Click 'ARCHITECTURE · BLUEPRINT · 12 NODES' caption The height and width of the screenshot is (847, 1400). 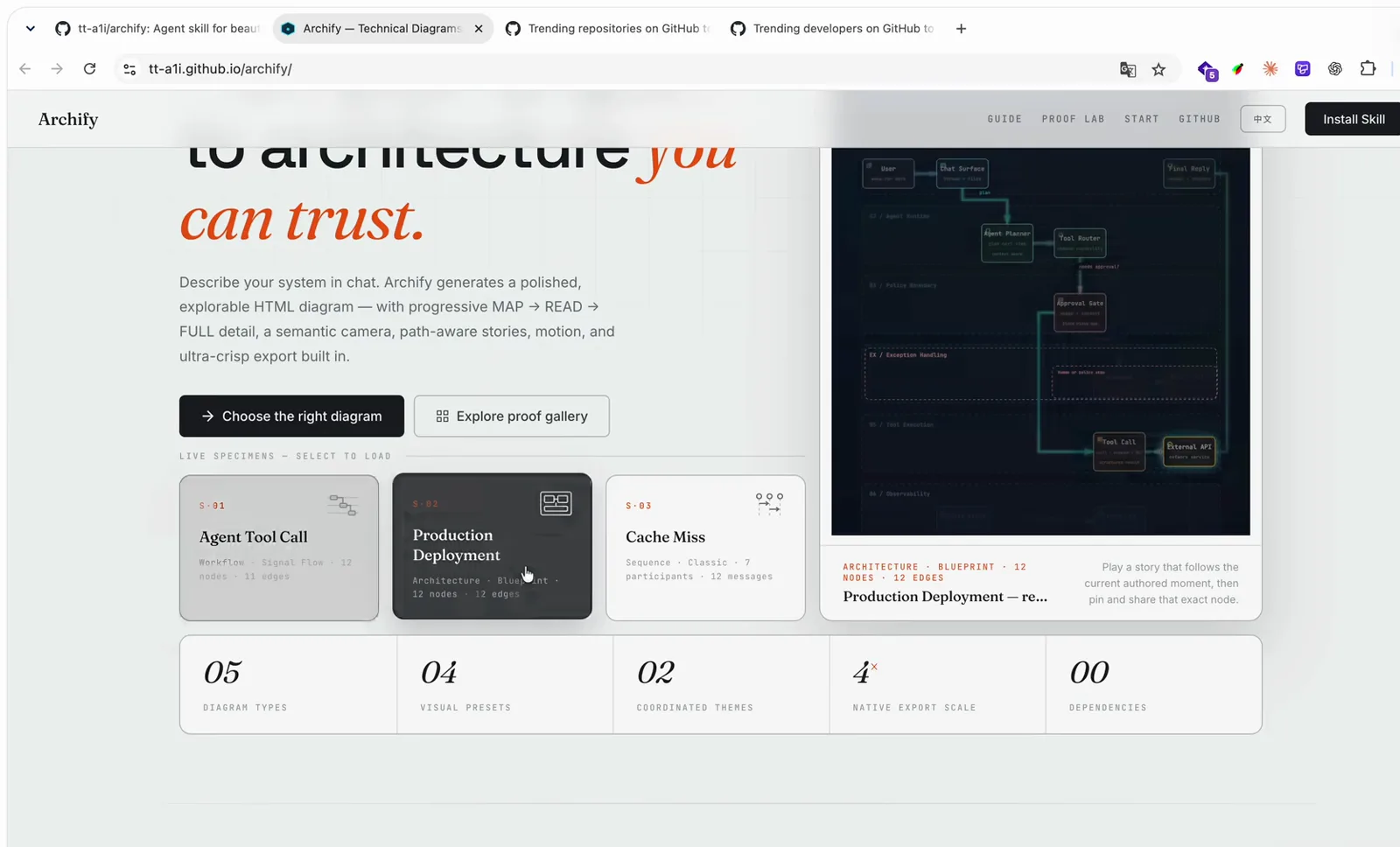point(934,572)
